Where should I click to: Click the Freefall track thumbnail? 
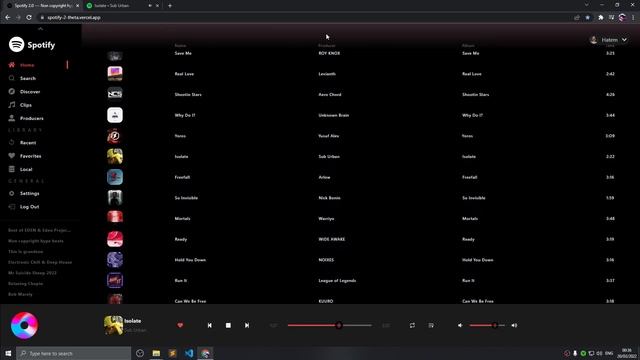pyautogui.click(x=115, y=177)
